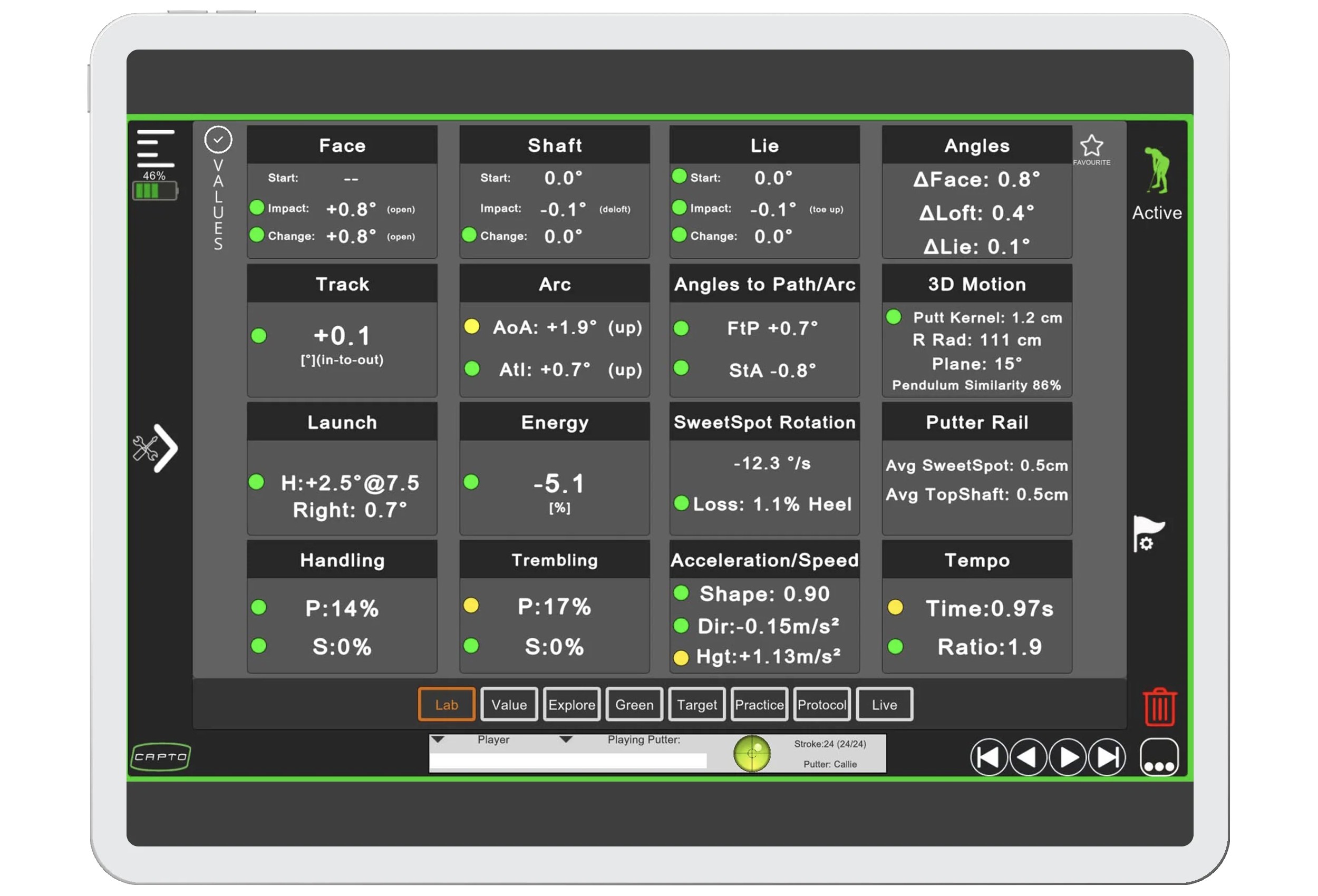Delete stroke with red trash icon

1159,707
